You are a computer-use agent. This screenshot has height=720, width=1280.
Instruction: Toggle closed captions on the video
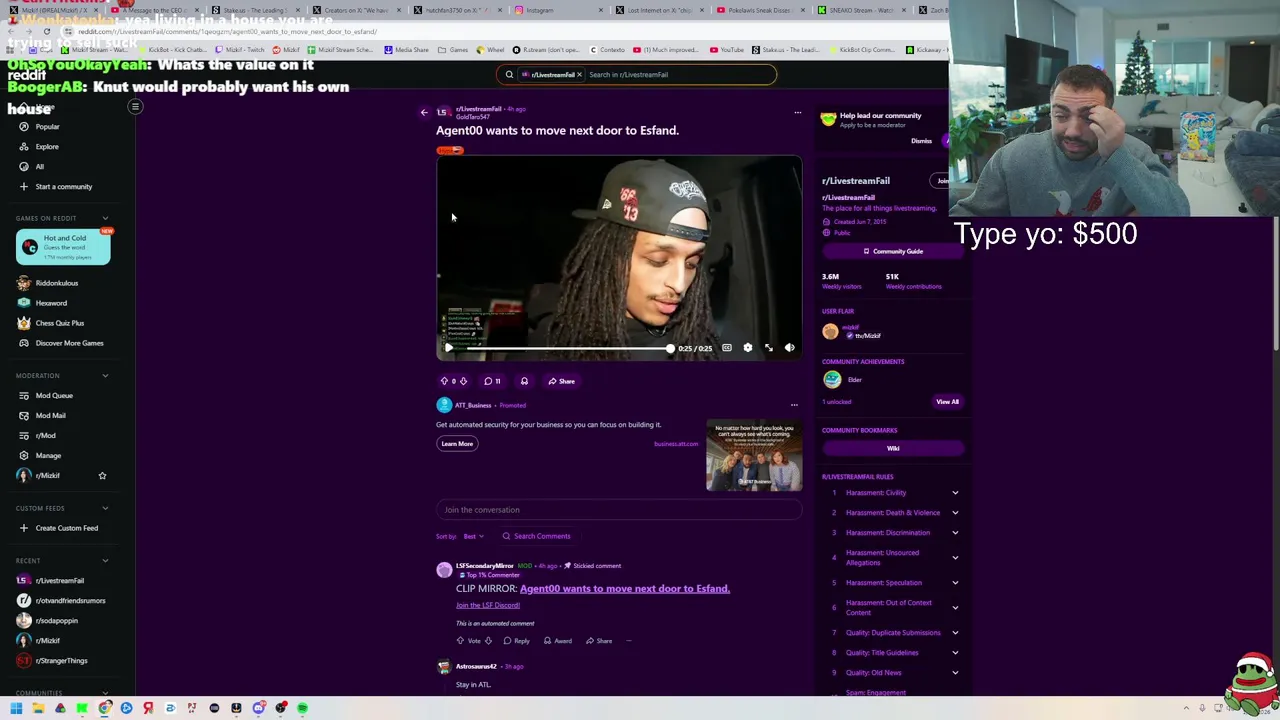[727, 348]
